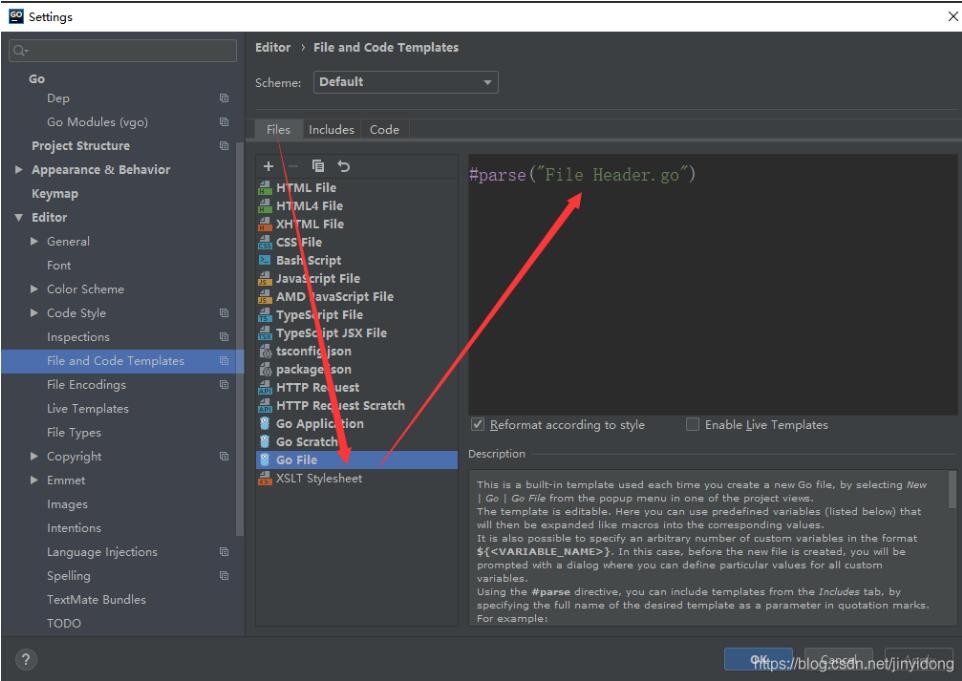Screen dimensions: 962x681
Task: Select the XSLT Stylesheet template
Action: tap(318, 478)
